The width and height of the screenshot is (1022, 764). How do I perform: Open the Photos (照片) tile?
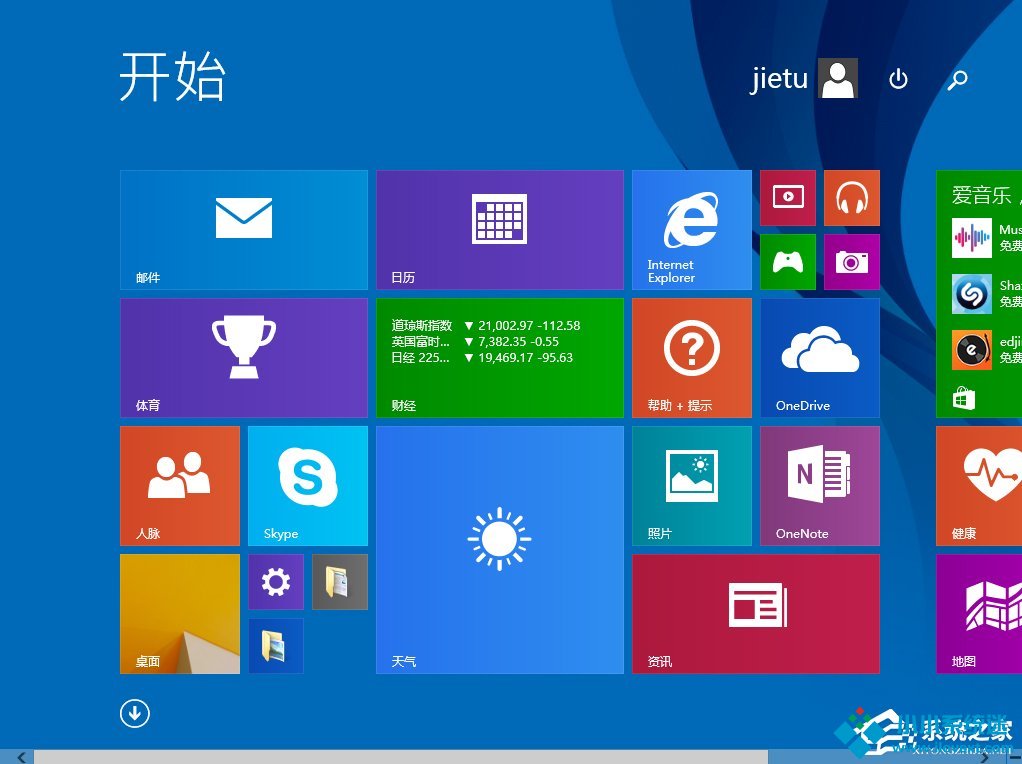pyautogui.click(x=692, y=486)
